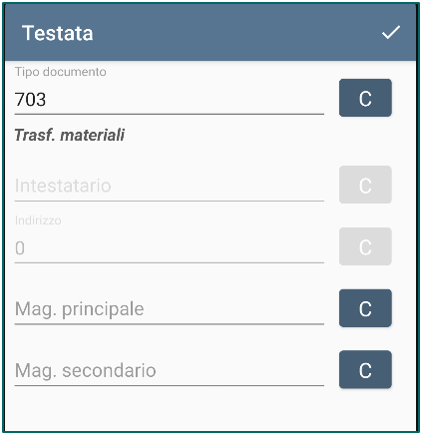421x438 pixels.
Task: Click the Testata title in the header
Action: tap(57, 33)
